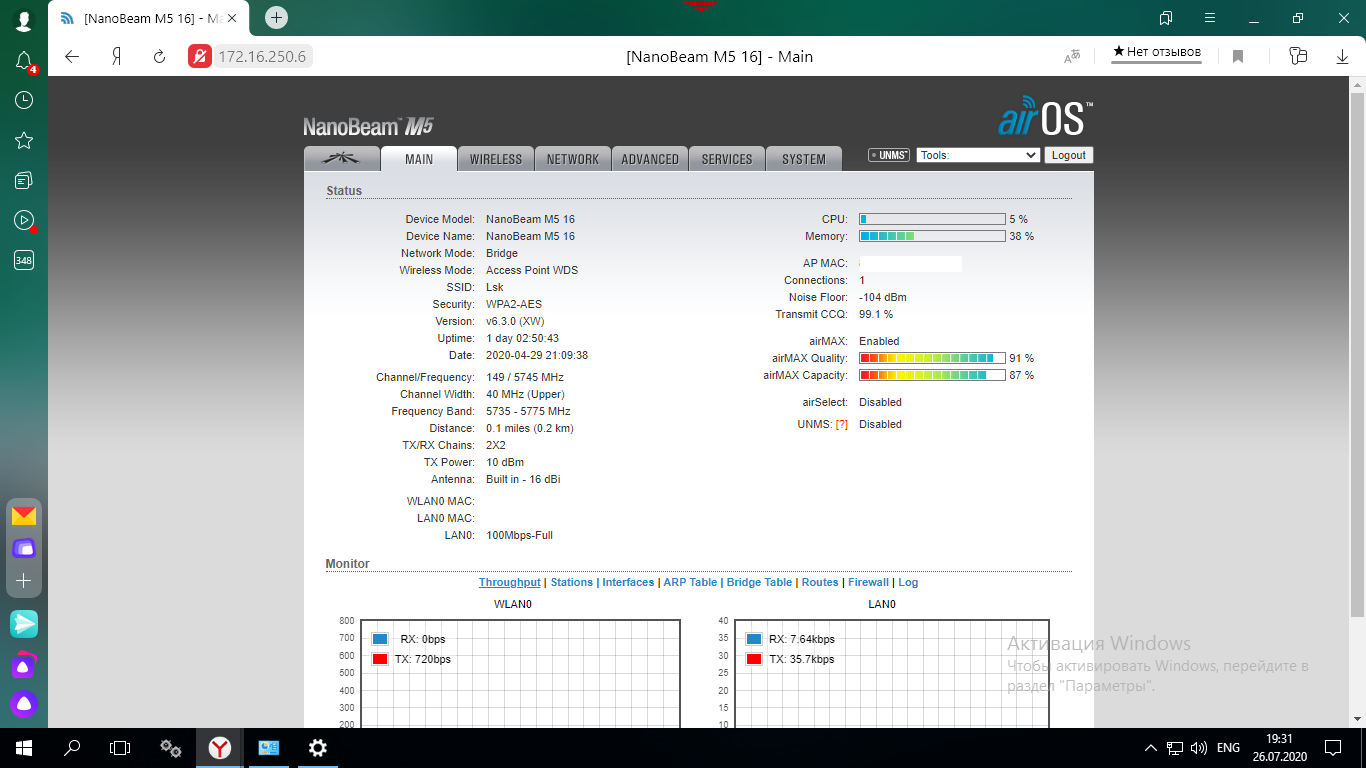Open the browser main menu
Viewport: 1366px width, 768px height.
pos(1210,17)
